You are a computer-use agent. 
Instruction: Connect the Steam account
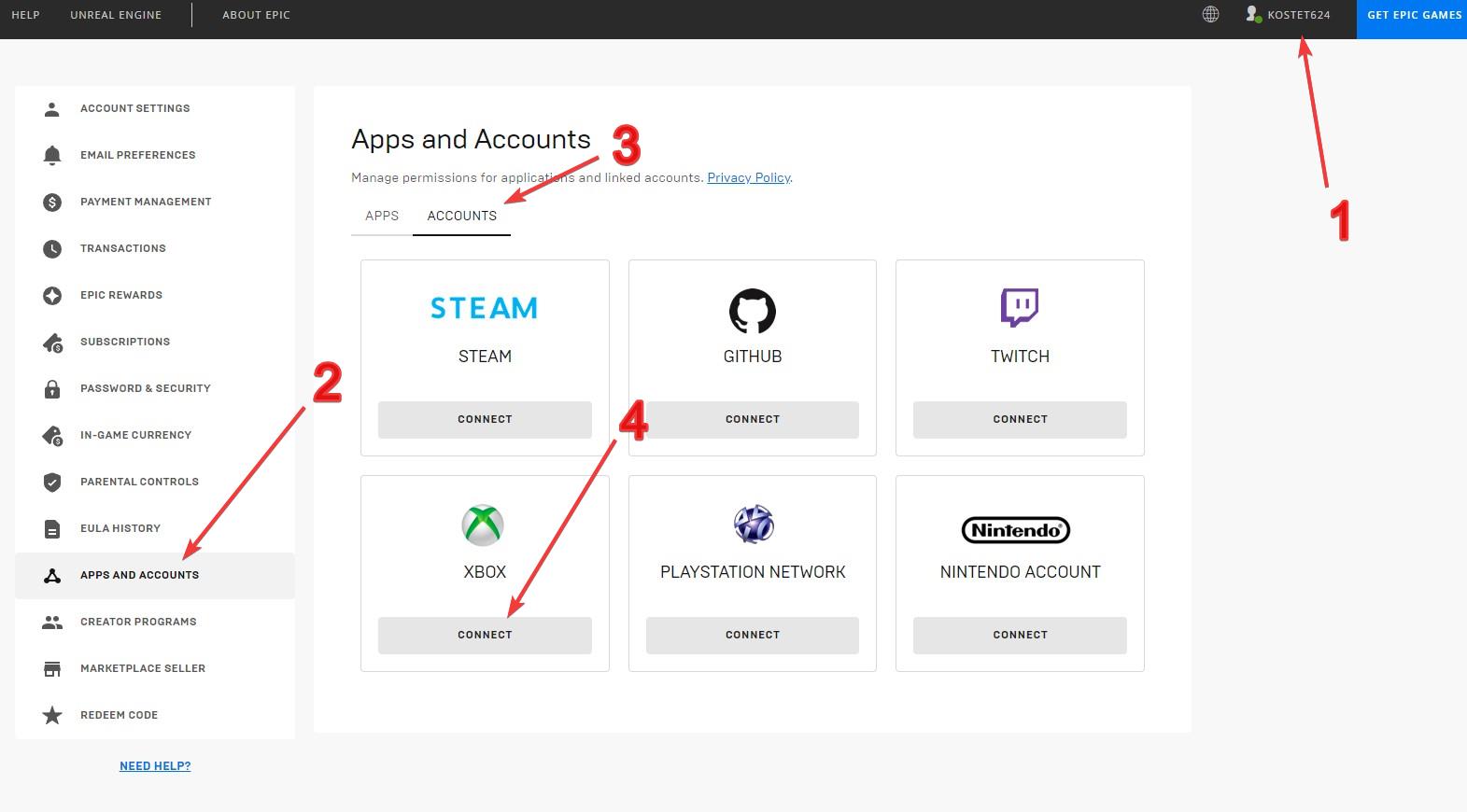coord(485,419)
